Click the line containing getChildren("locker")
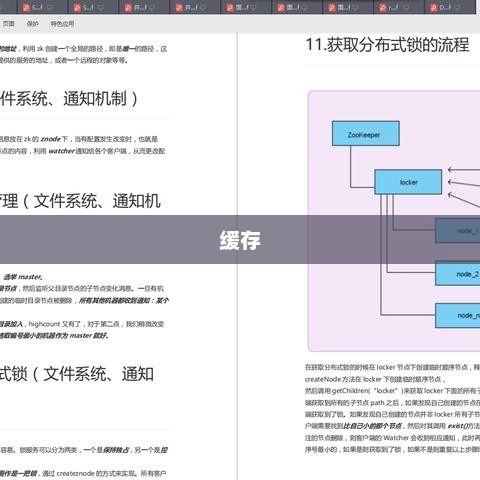The image size is (480, 480). tap(392, 391)
